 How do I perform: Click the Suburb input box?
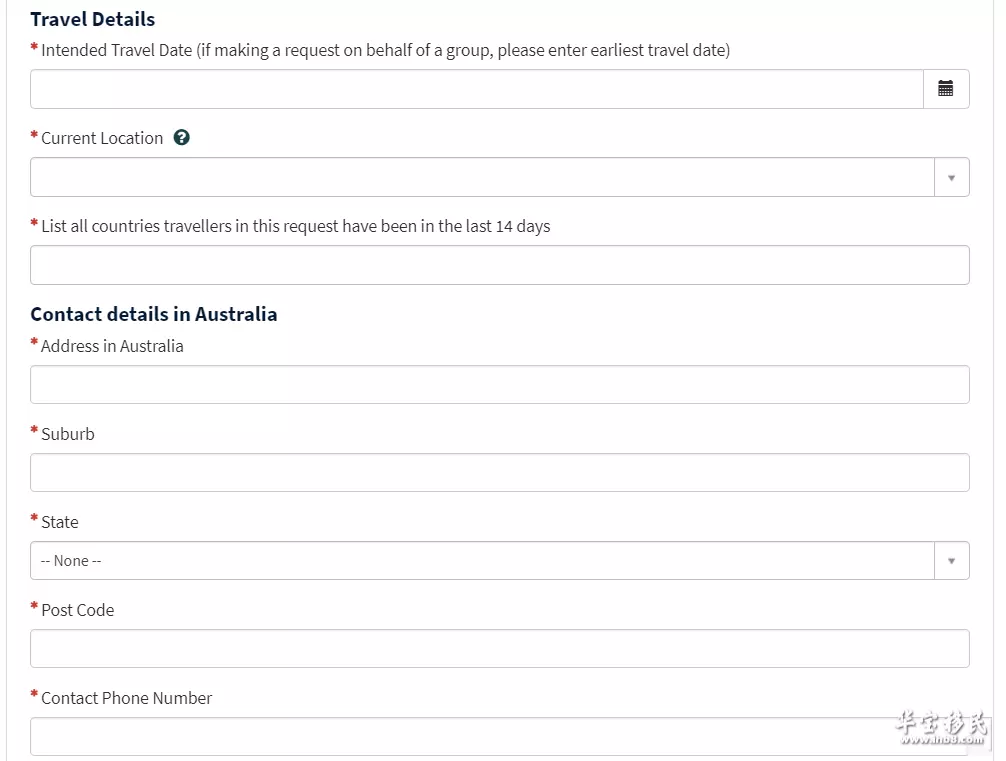[x=500, y=473]
